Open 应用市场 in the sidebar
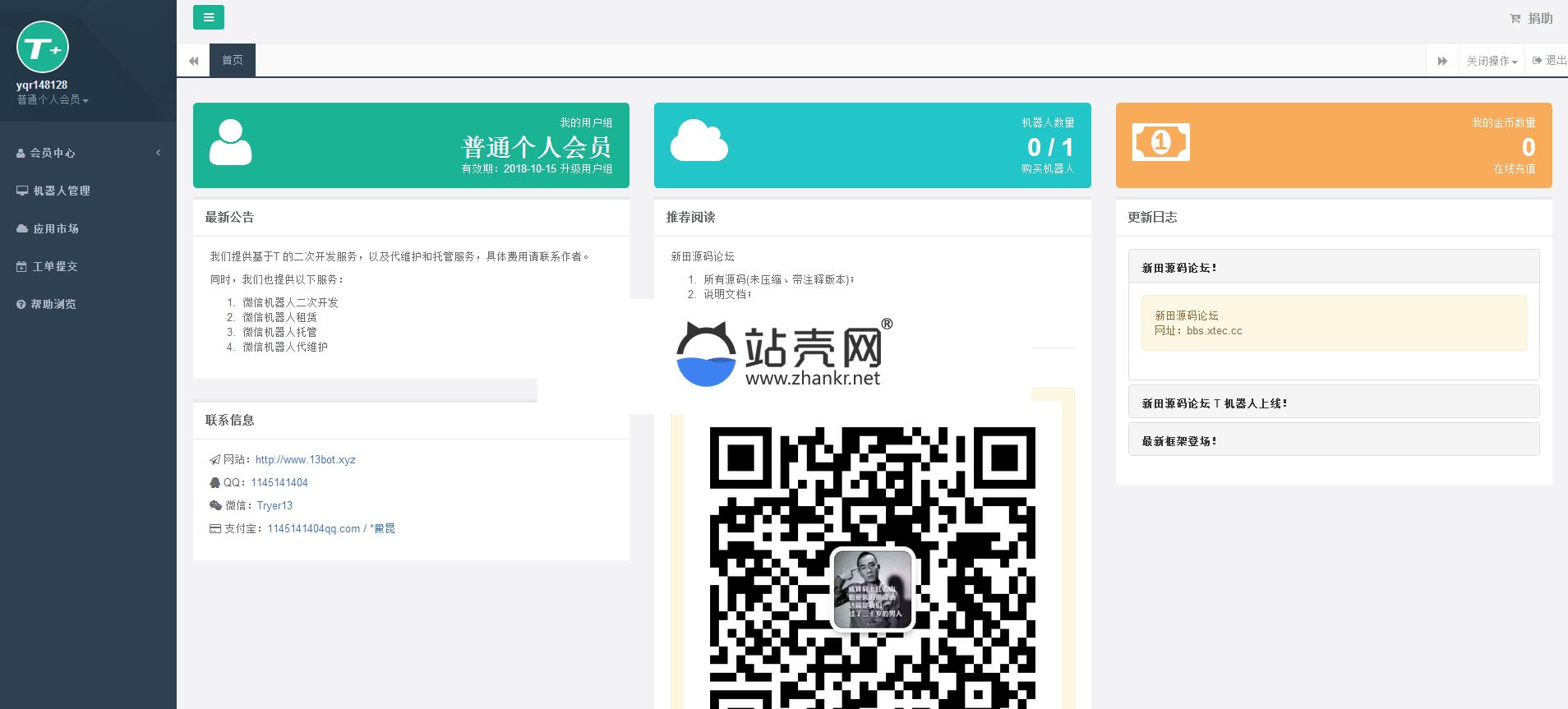 pyautogui.click(x=88, y=228)
